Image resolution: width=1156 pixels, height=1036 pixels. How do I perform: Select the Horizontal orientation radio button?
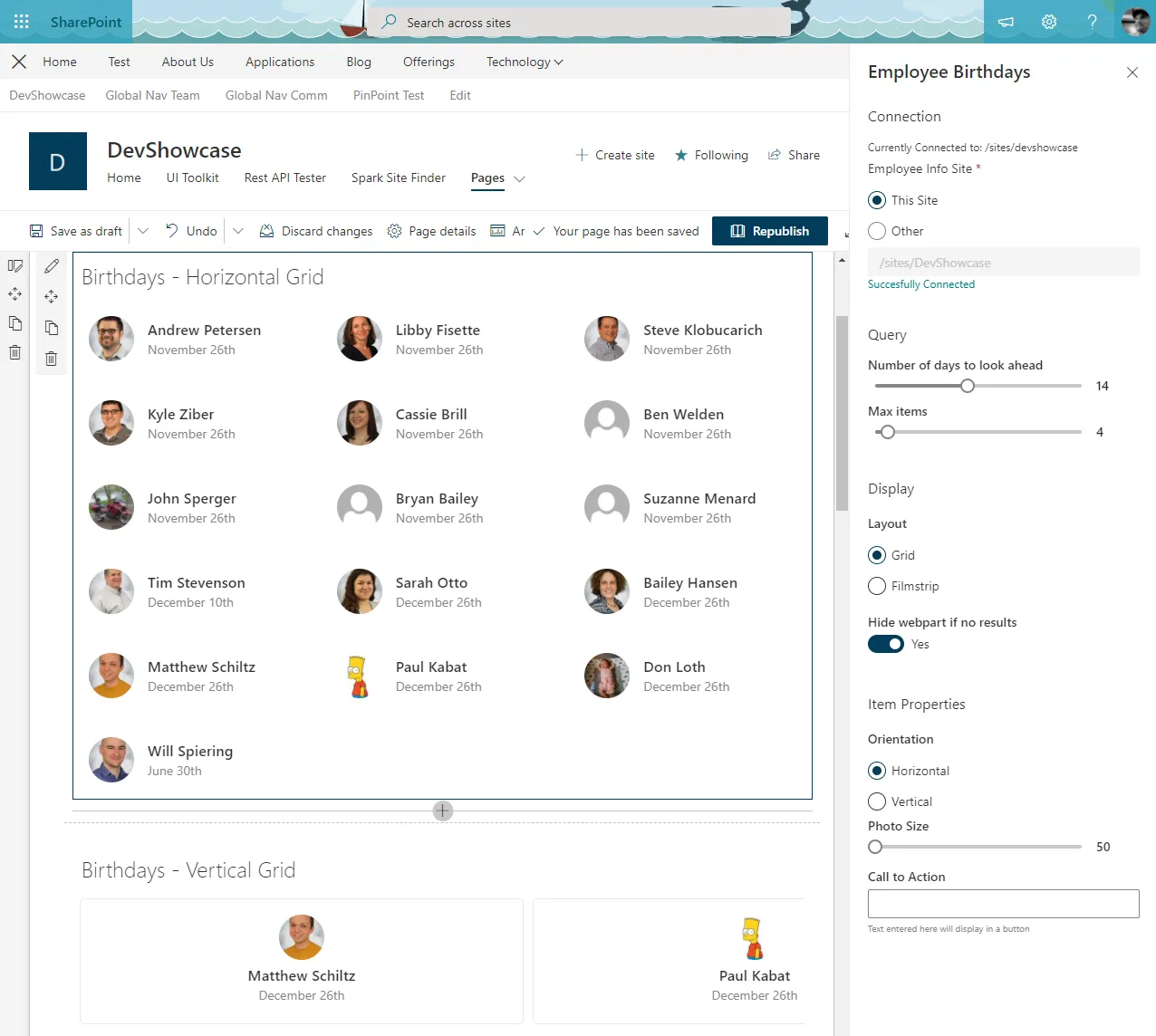(x=877, y=771)
